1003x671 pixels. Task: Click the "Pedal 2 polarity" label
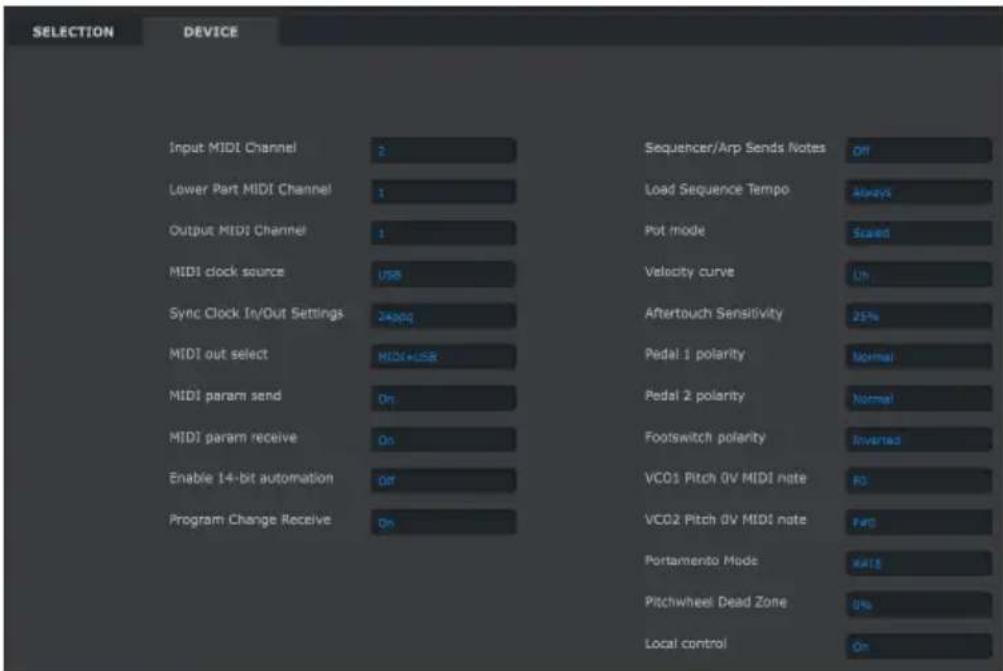(695, 396)
